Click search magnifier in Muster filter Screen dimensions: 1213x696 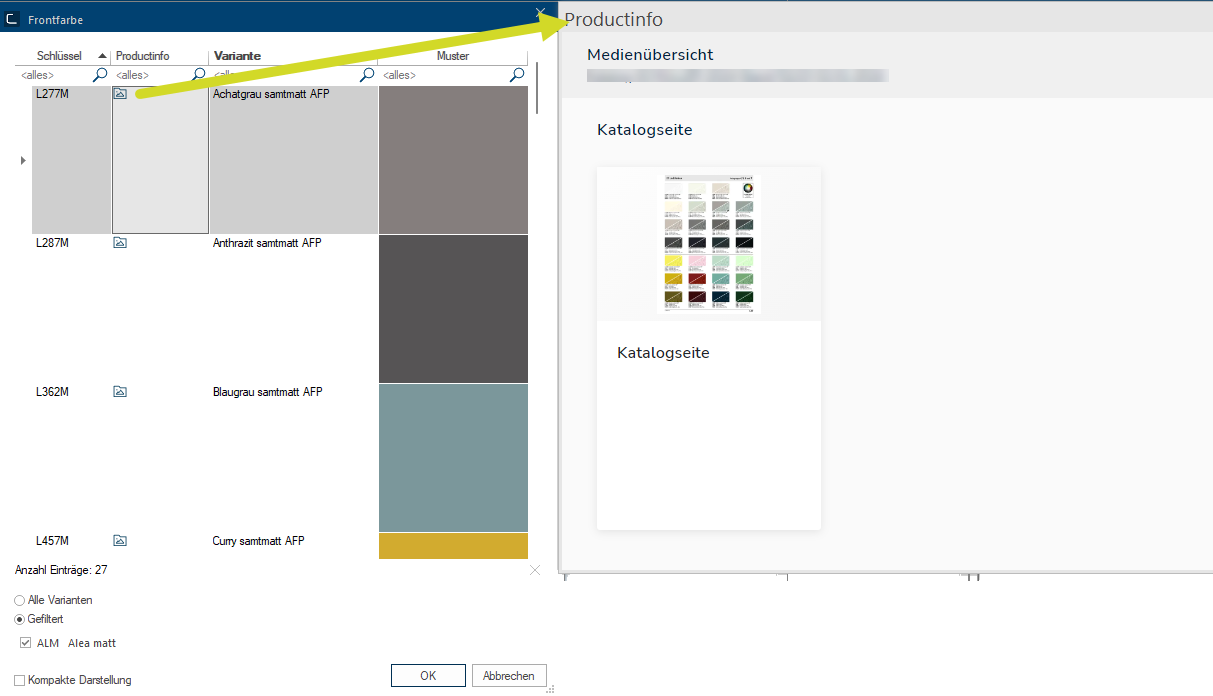click(517, 74)
